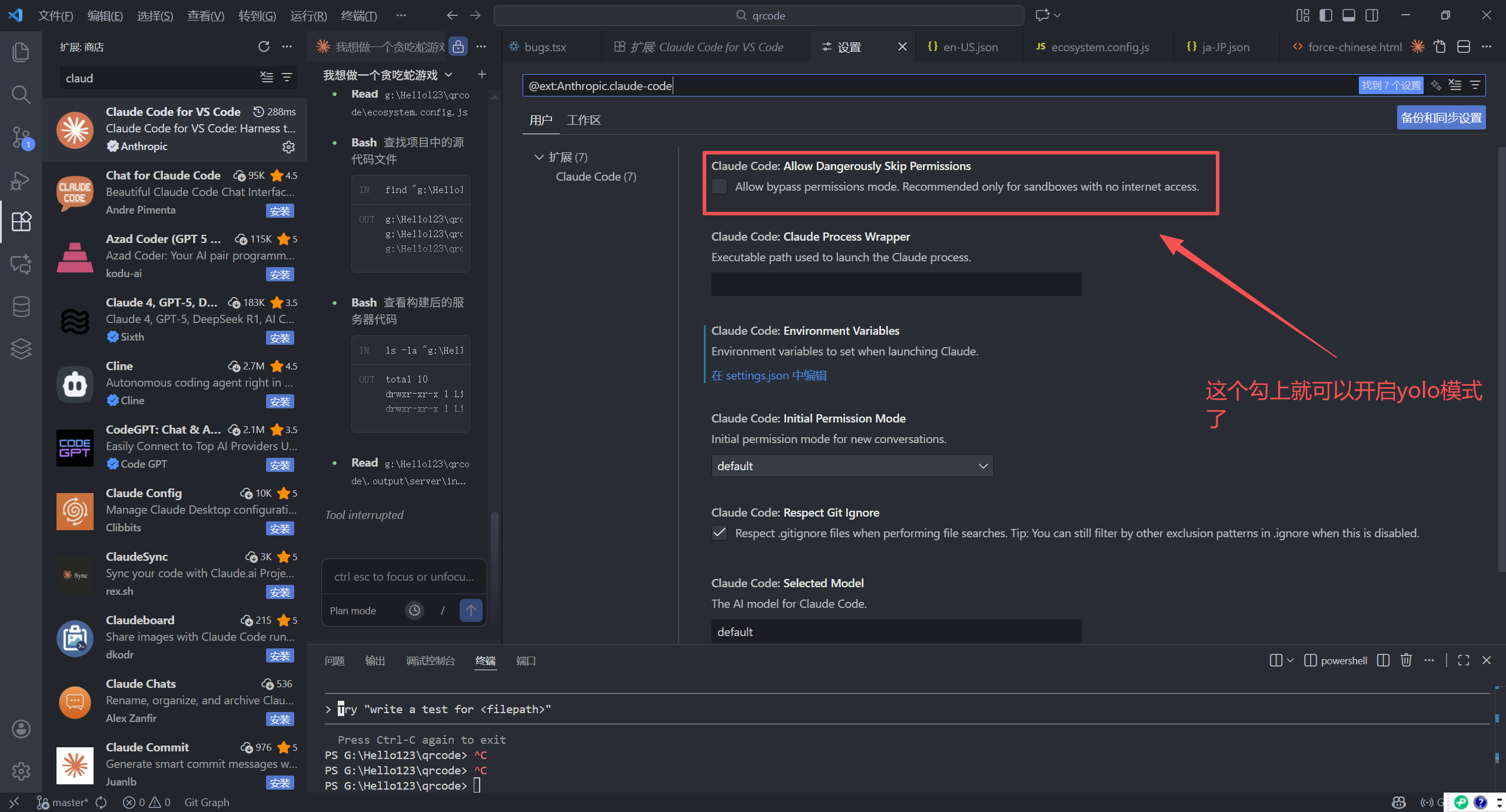Image resolution: width=1506 pixels, height=812 pixels.
Task: Switch to the 工作区 settings tab
Action: [x=583, y=120]
